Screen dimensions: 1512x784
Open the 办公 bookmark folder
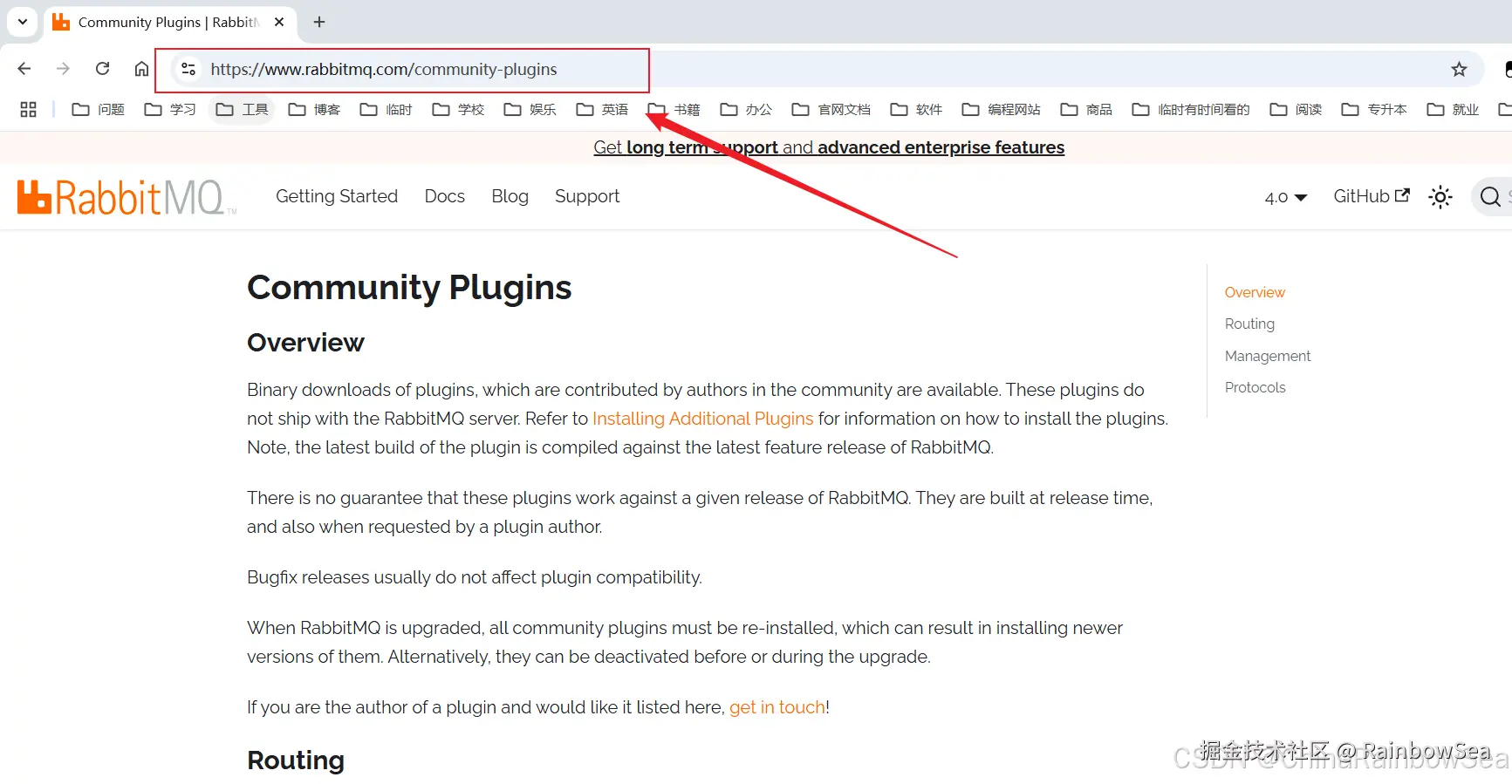click(x=747, y=109)
